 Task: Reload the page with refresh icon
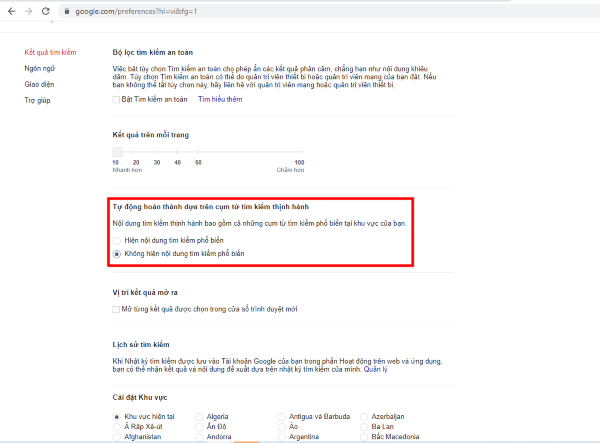[46, 11]
